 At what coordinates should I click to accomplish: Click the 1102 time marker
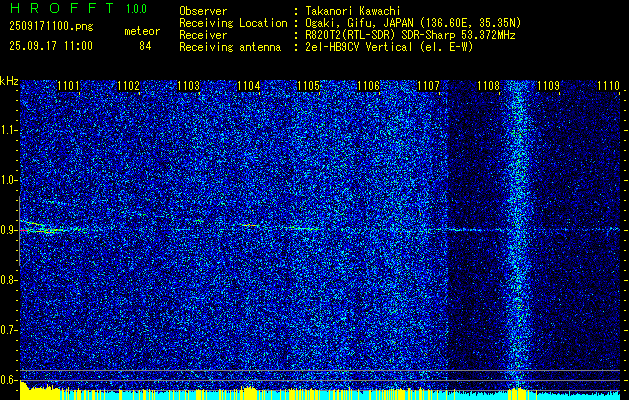[x=128, y=86]
